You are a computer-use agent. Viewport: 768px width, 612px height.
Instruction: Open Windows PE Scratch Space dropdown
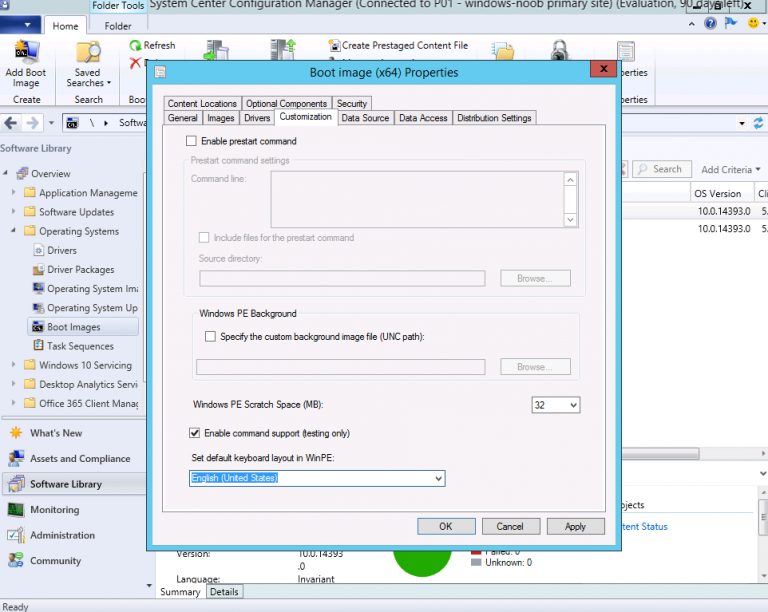pos(572,405)
